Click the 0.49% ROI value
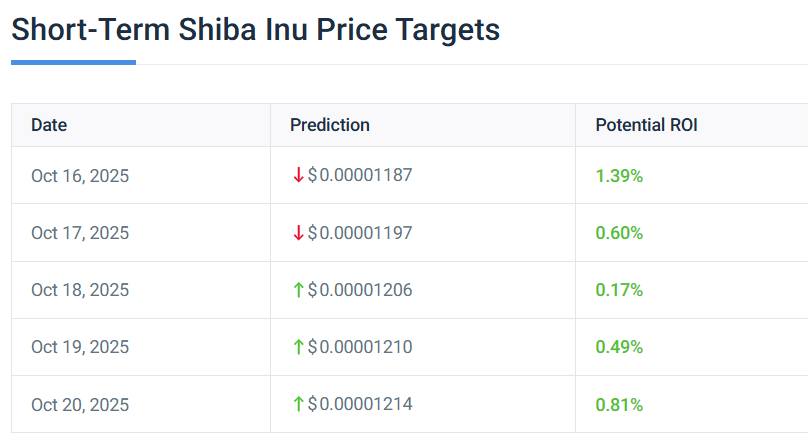 tap(619, 347)
